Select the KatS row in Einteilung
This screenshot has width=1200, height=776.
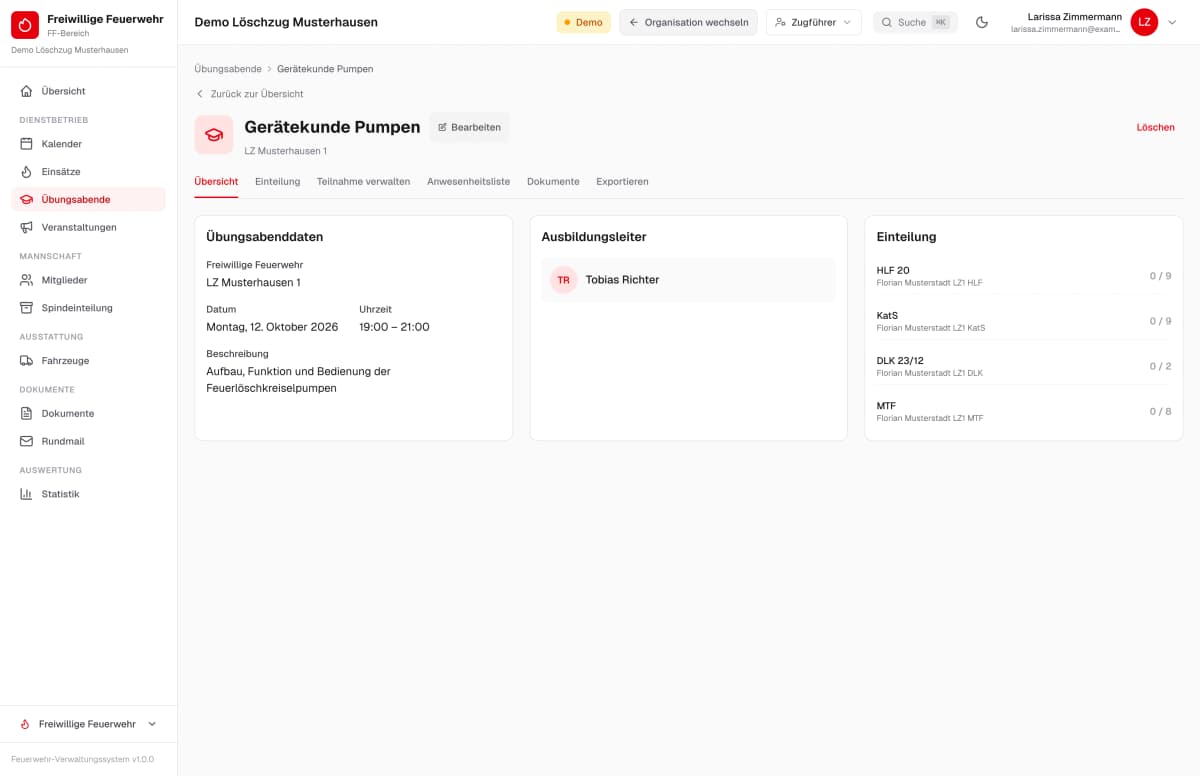(x=1024, y=321)
